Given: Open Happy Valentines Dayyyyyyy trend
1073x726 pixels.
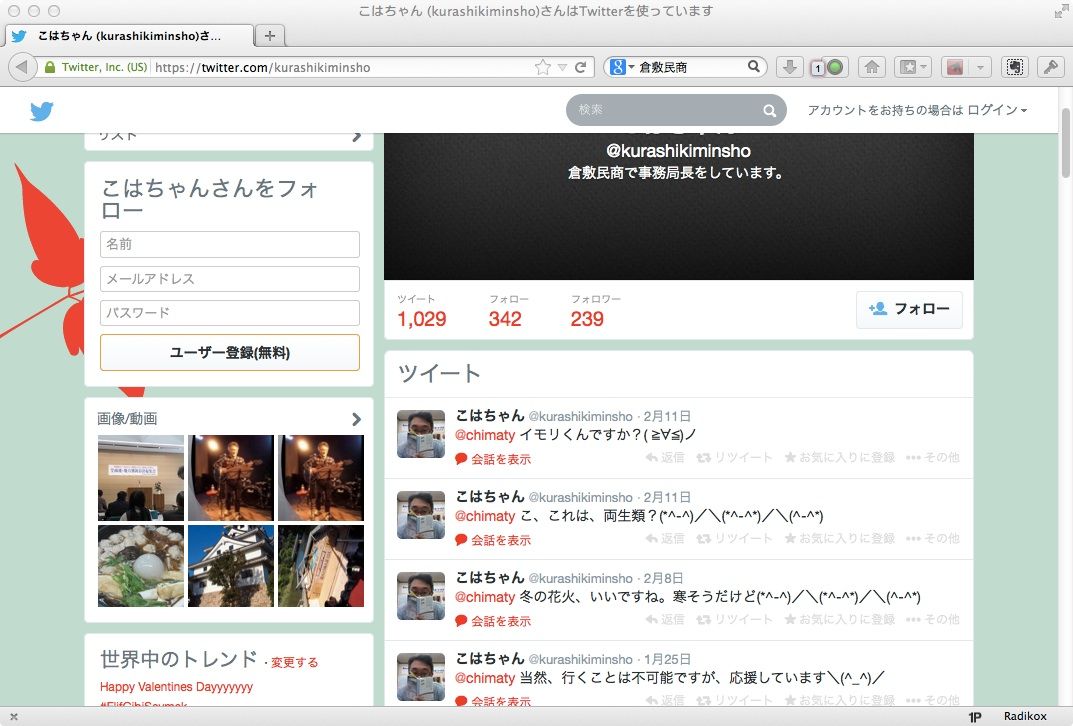Looking at the screenshot, I should pos(176,686).
